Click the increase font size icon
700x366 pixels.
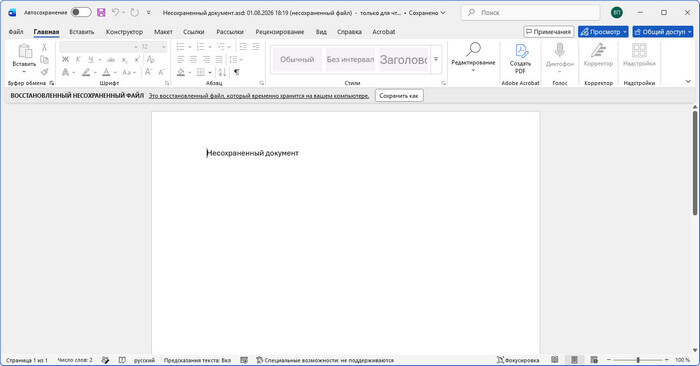pyautogui.click(x=148, y=72)
